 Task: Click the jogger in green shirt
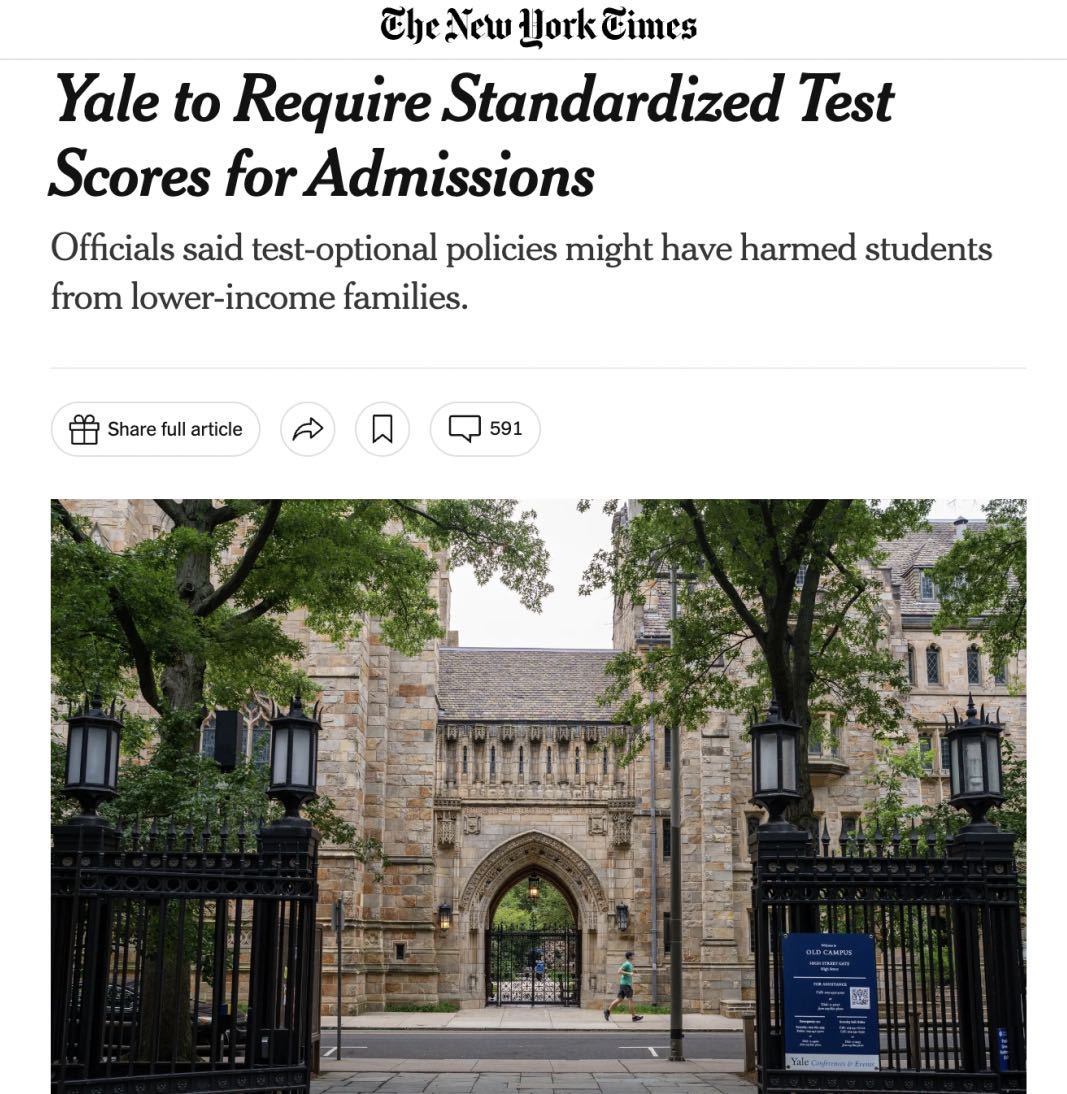pyautogui.click(x=624, y=987)
